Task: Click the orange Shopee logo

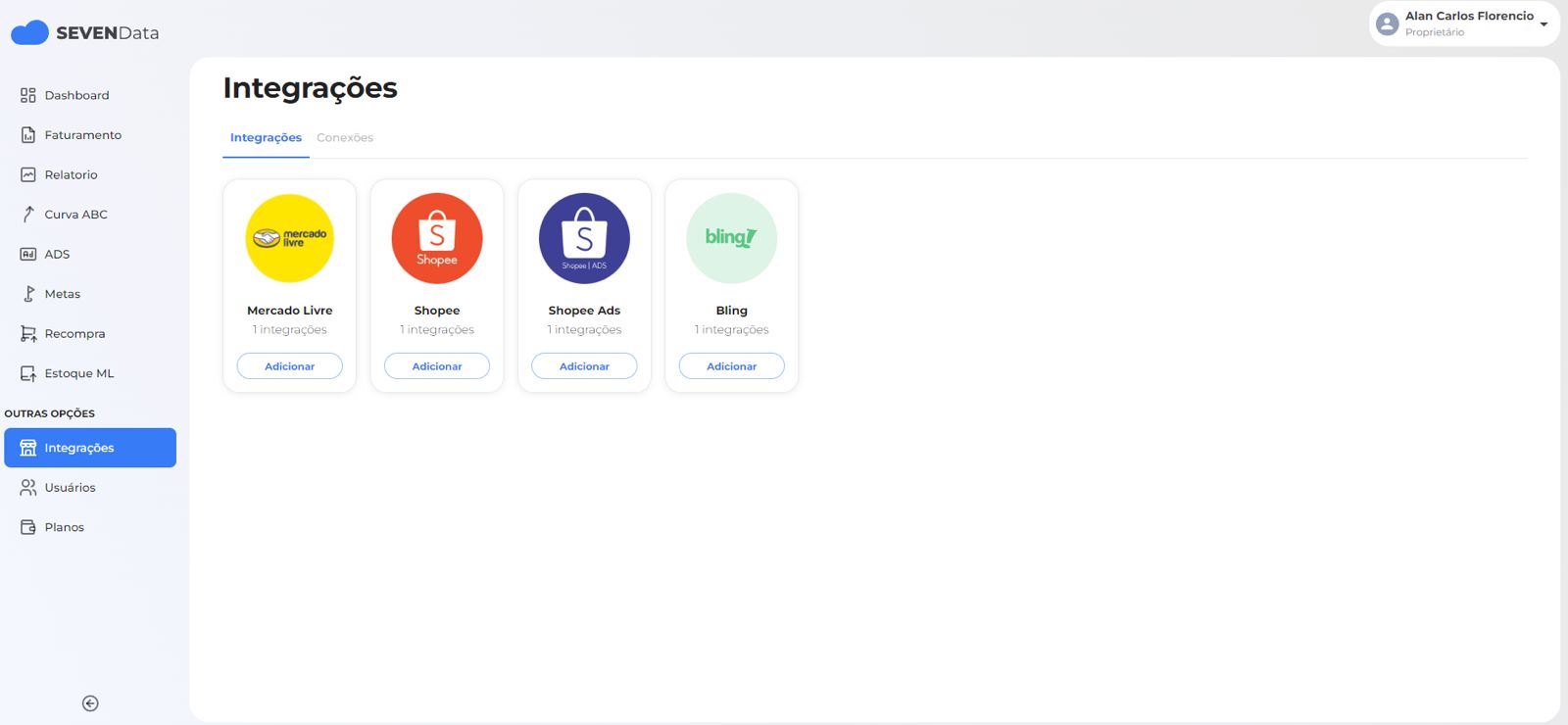Action: (x=437, y=238)
